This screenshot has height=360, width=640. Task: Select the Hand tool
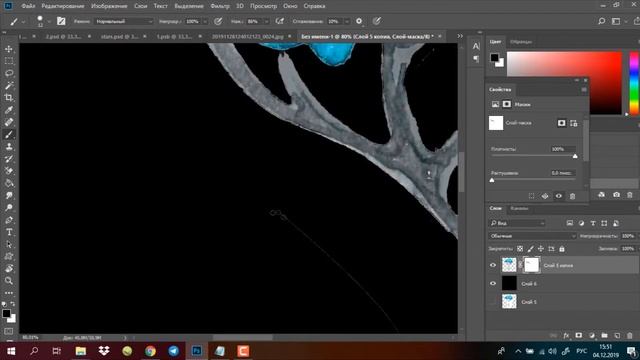pos(9,269)
